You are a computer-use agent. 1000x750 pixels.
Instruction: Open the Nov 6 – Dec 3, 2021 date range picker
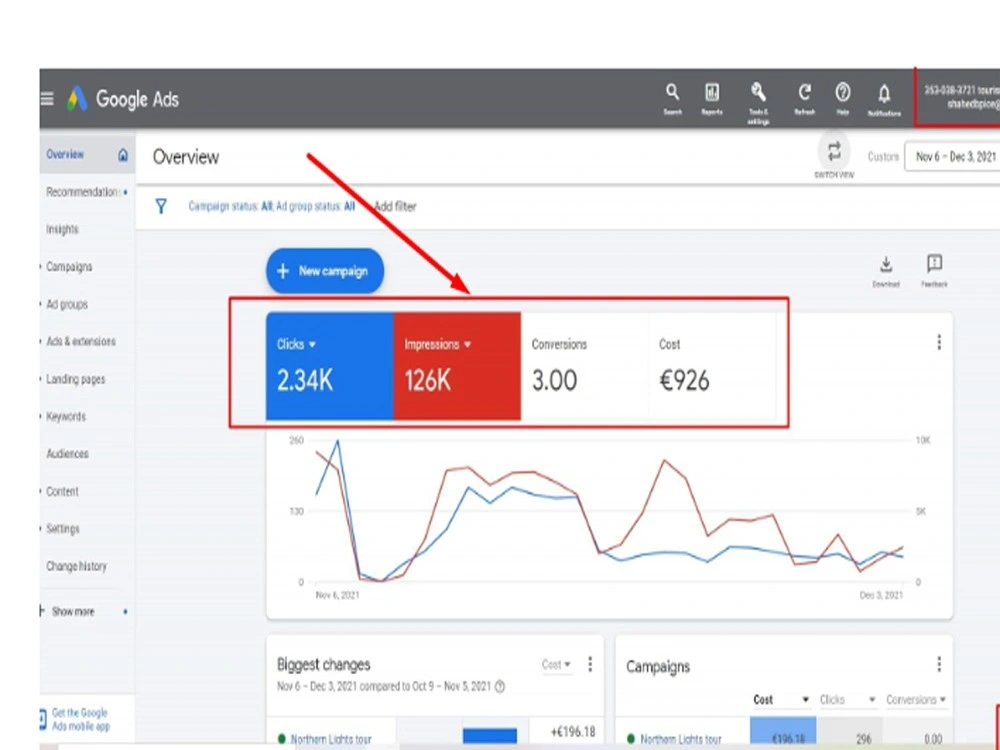pos(953,156)
